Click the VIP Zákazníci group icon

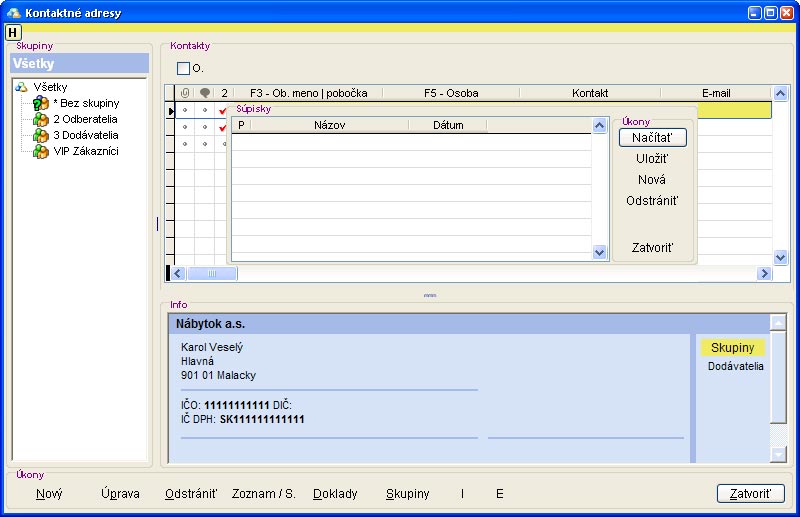[x=41, y=152]
